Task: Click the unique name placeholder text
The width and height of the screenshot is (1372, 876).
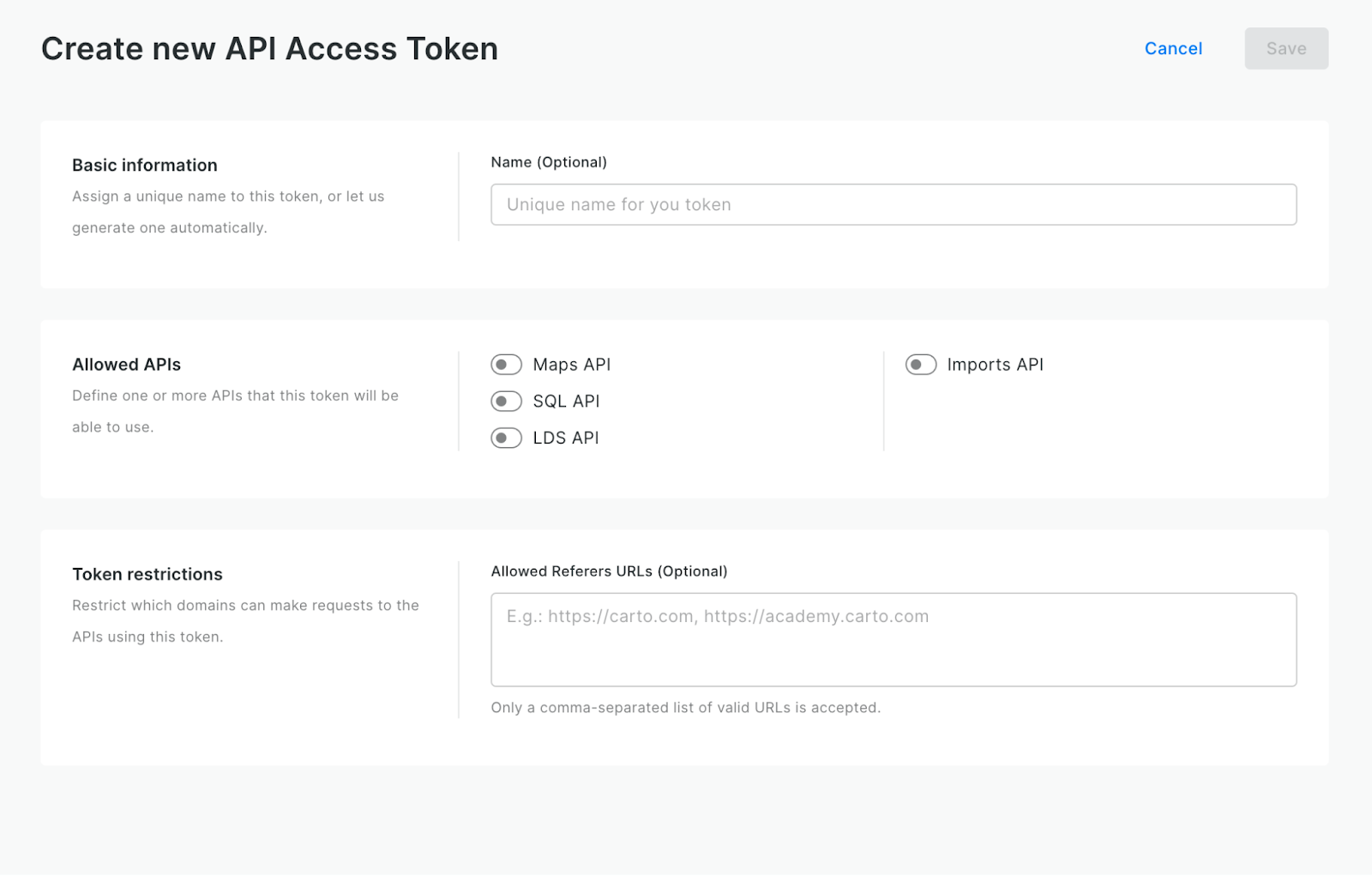Action: tap(619, 204)
